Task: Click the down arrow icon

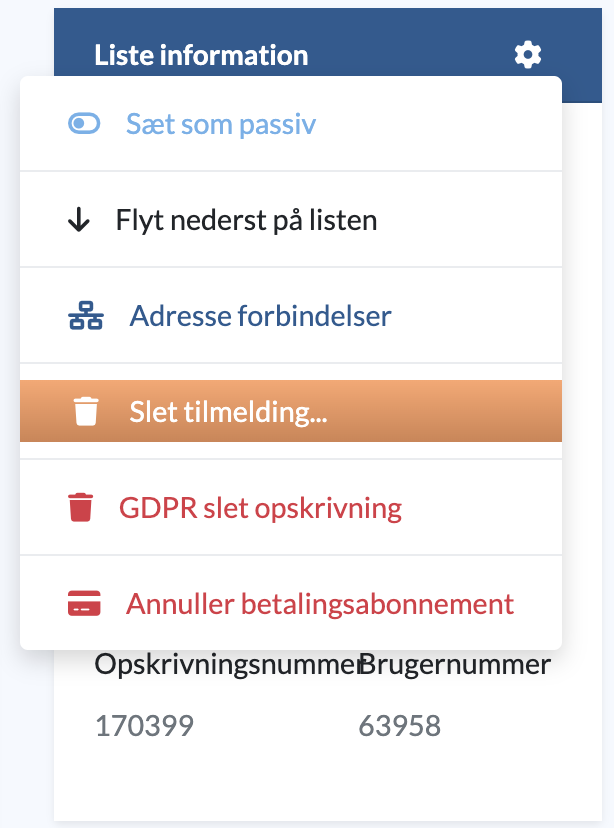Action: 79,220
